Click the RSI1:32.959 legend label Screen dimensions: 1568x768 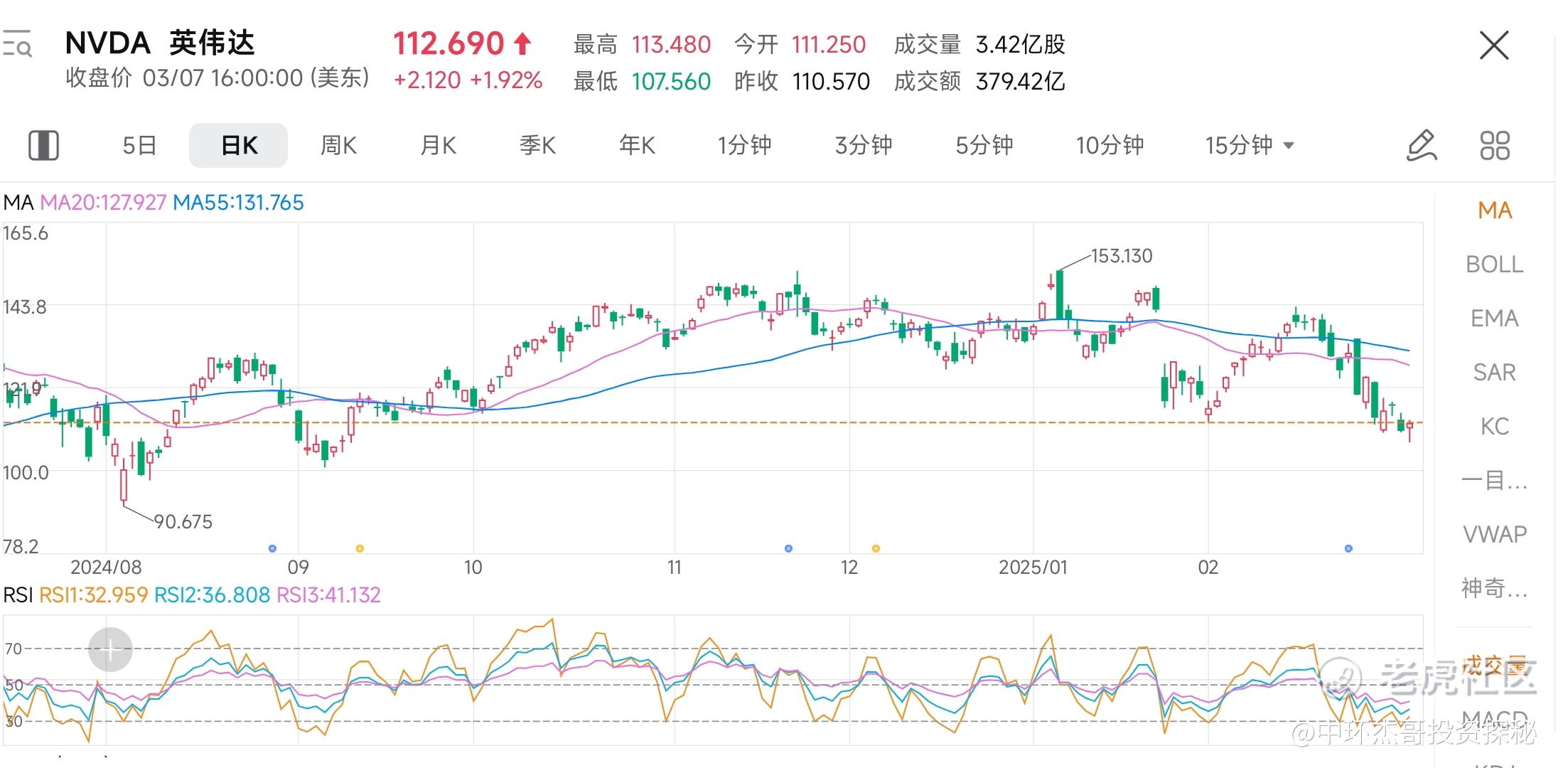(x=93, y=594)
